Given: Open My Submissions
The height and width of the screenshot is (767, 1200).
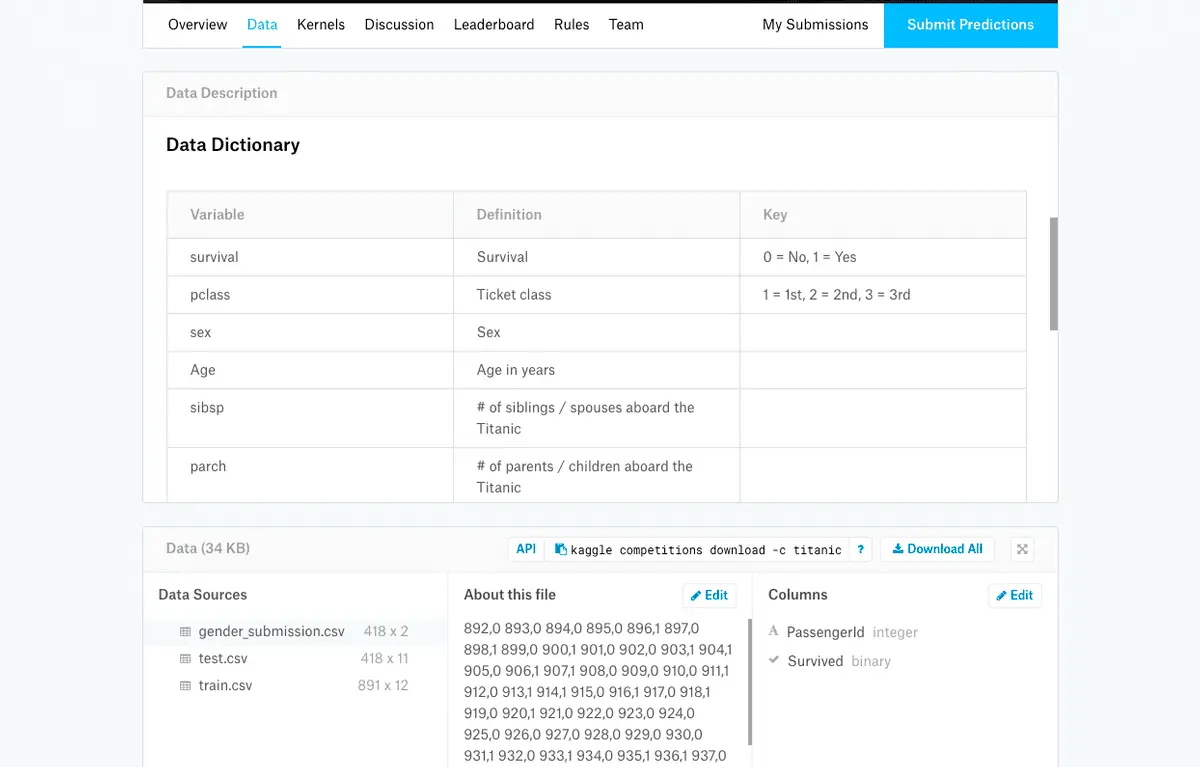Looking at the screenshot, I should [x=815, y=24].
